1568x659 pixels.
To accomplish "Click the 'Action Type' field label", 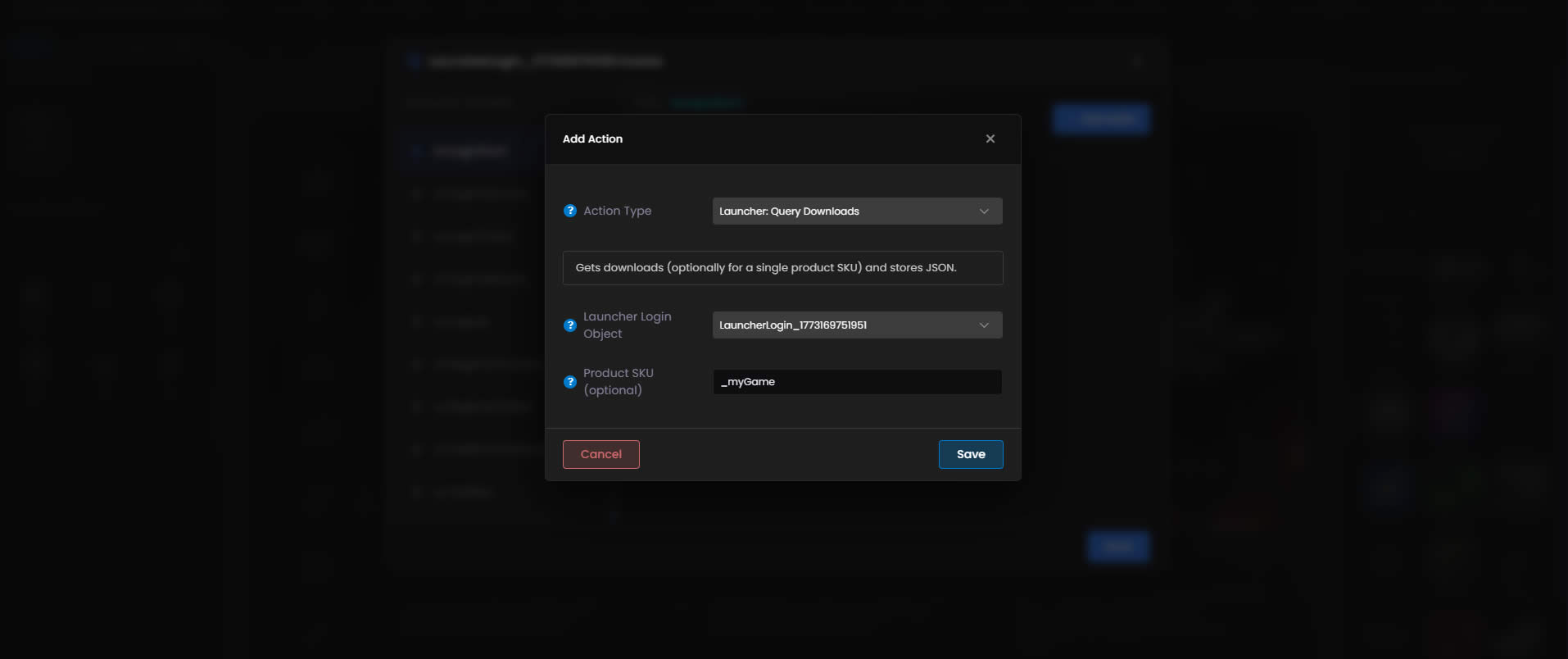I will coord(617,211).
